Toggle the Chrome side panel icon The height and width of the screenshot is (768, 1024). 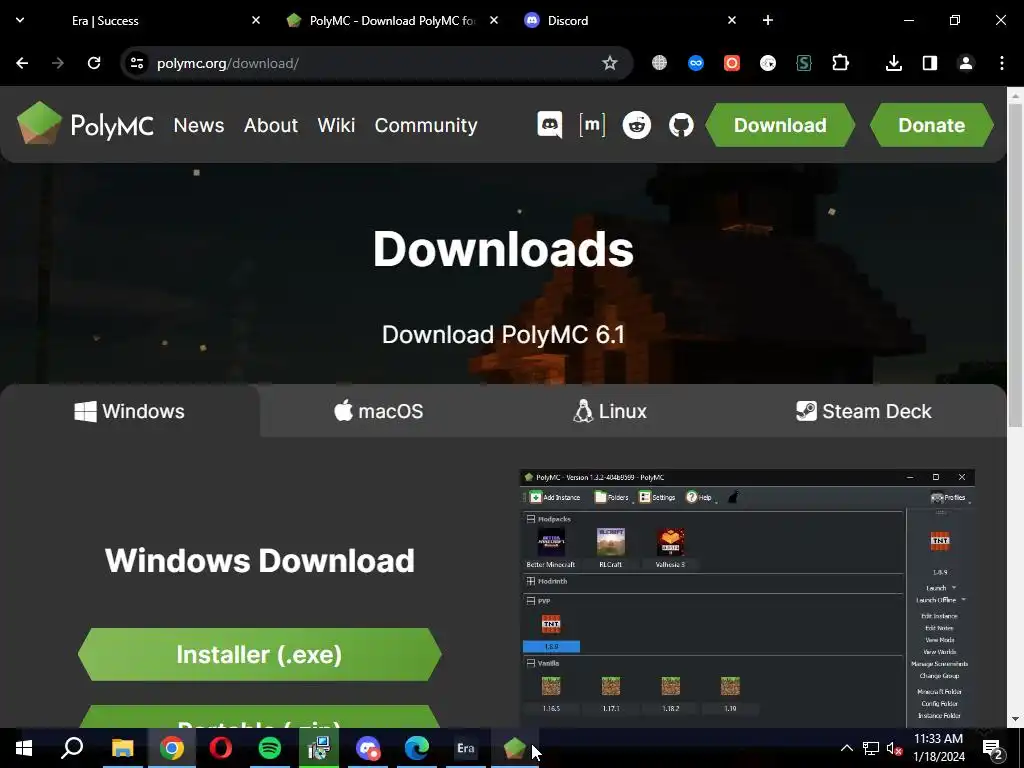pyautogui.click(x=929, y=63)
